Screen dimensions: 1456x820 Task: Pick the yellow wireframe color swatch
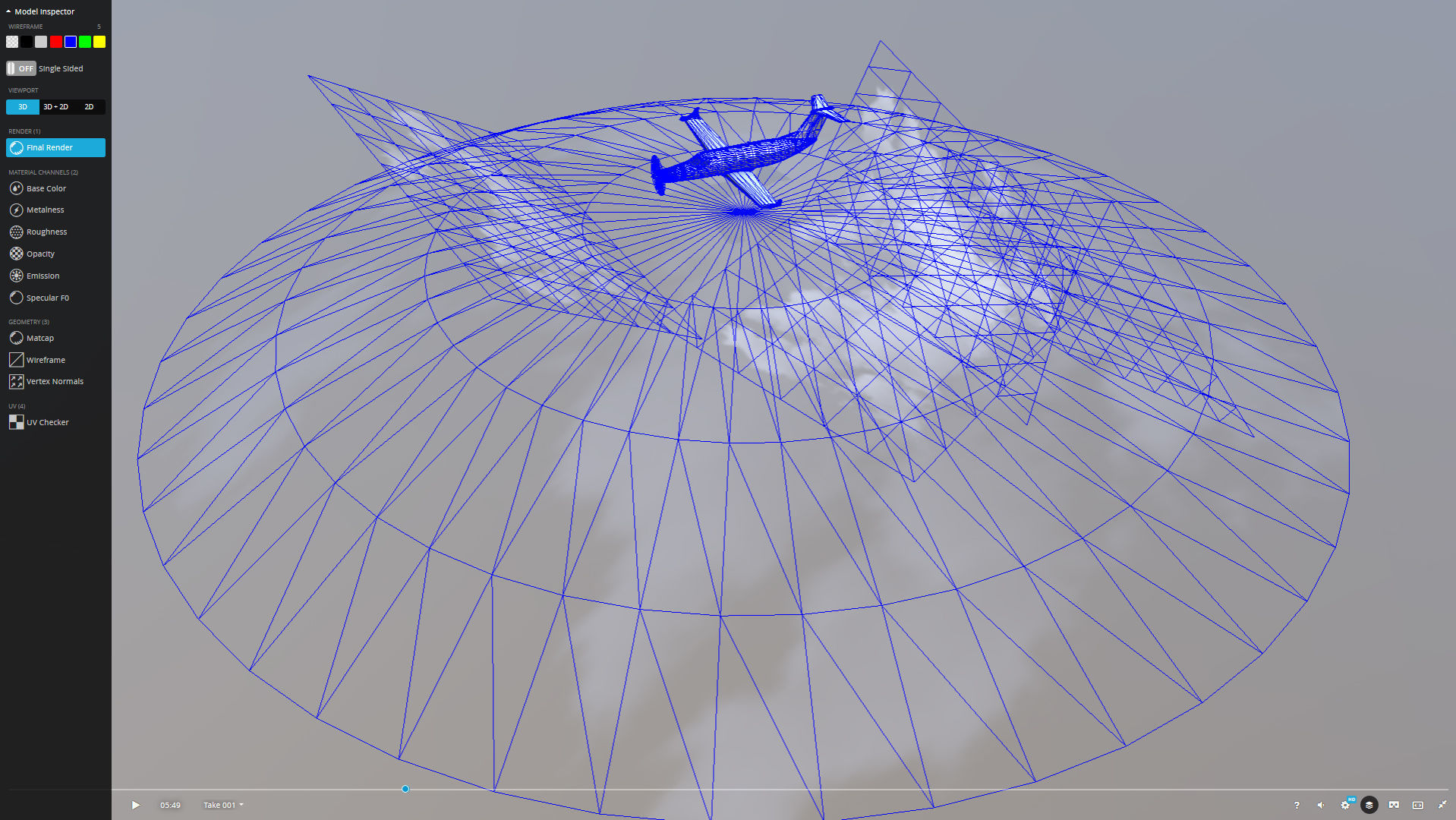tap(99, 42)
